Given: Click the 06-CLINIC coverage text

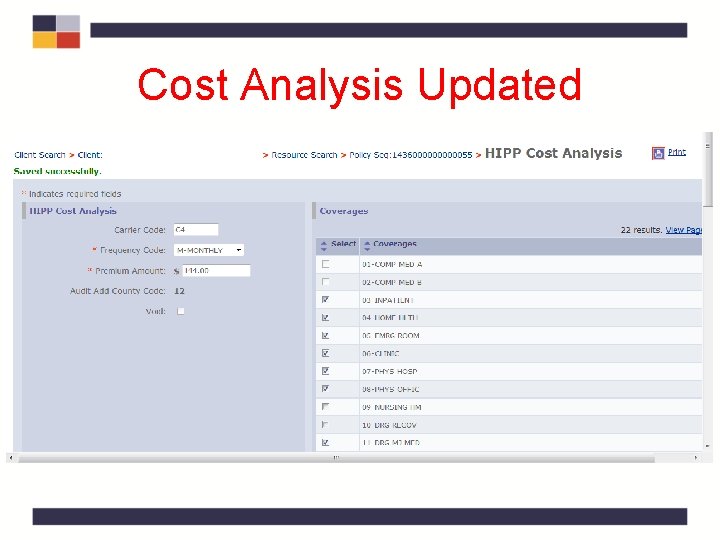Looking at the screenshot, I should (x=381, y=354).
